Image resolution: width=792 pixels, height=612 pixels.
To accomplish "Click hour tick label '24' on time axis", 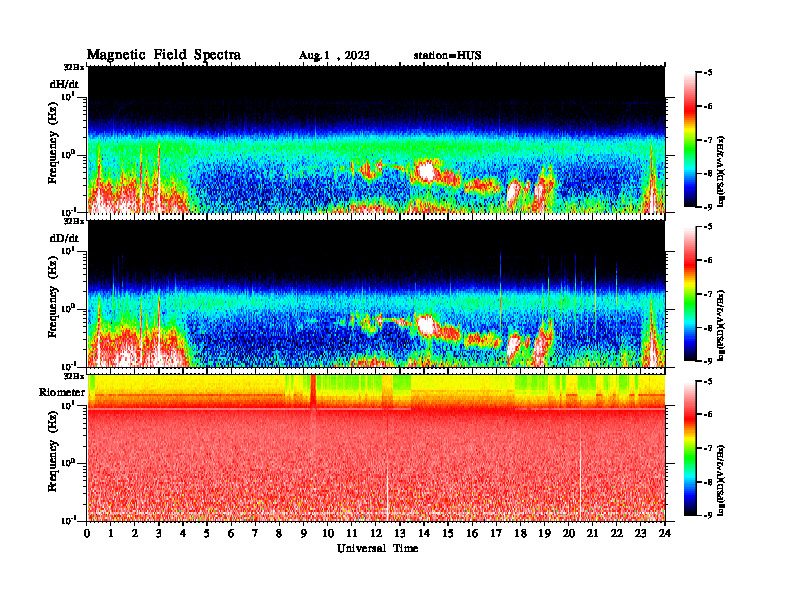I will pyautogui.click(x=665, y=534).
